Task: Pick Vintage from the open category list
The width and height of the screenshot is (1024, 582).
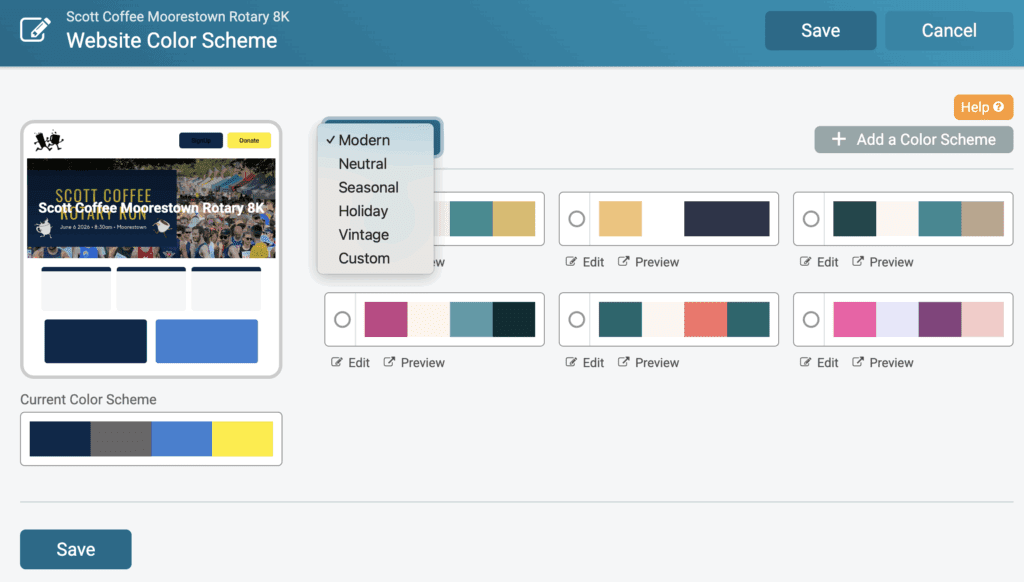Action: click(x=364, y=235)
